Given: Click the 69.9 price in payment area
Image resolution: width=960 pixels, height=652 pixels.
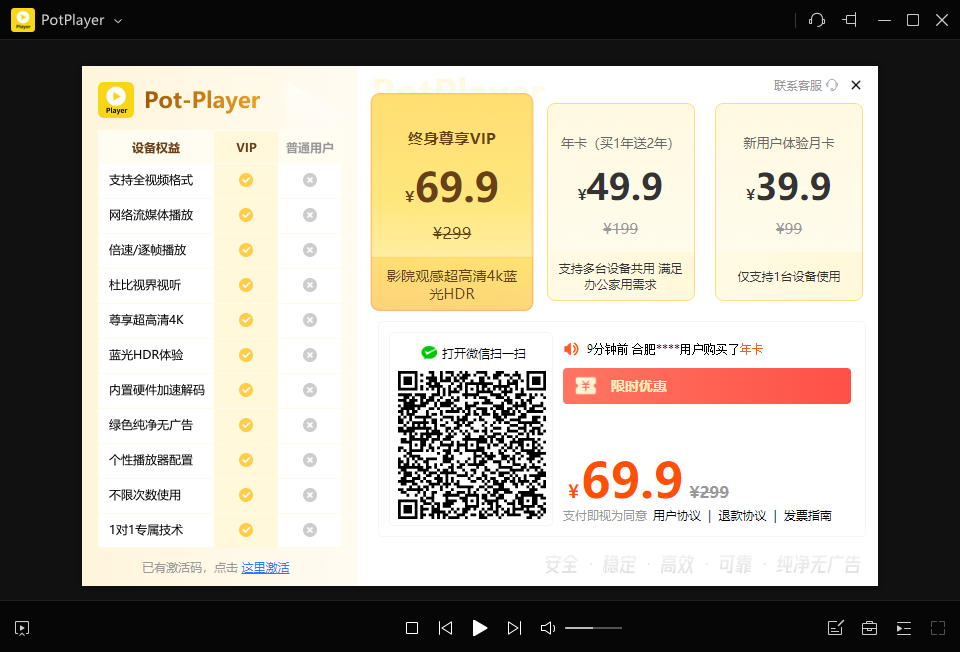Looking at the screenshot, I should click(x=632, y=481).
